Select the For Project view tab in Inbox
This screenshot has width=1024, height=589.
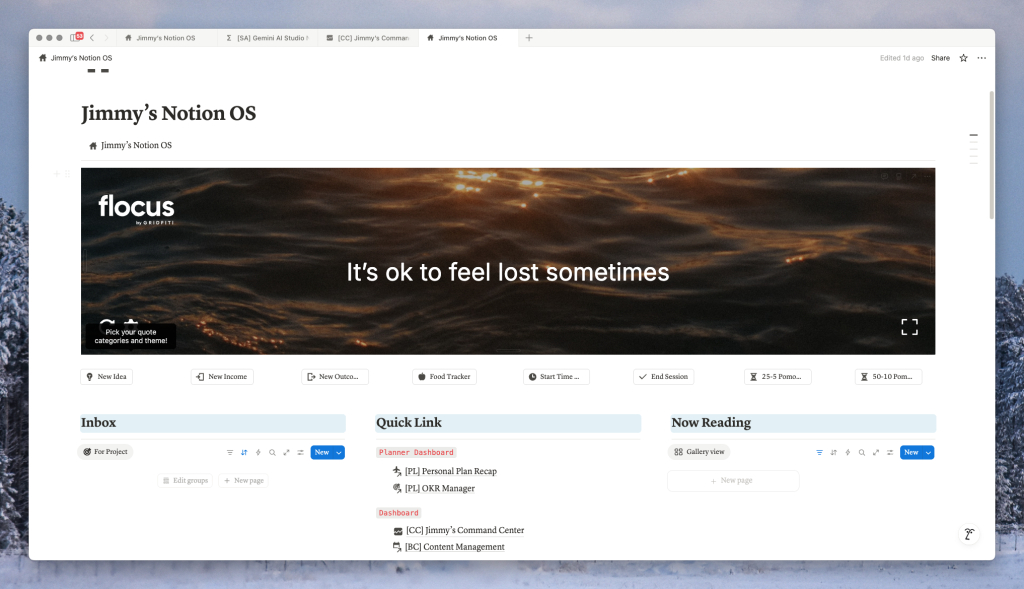(x=105, y=452)
